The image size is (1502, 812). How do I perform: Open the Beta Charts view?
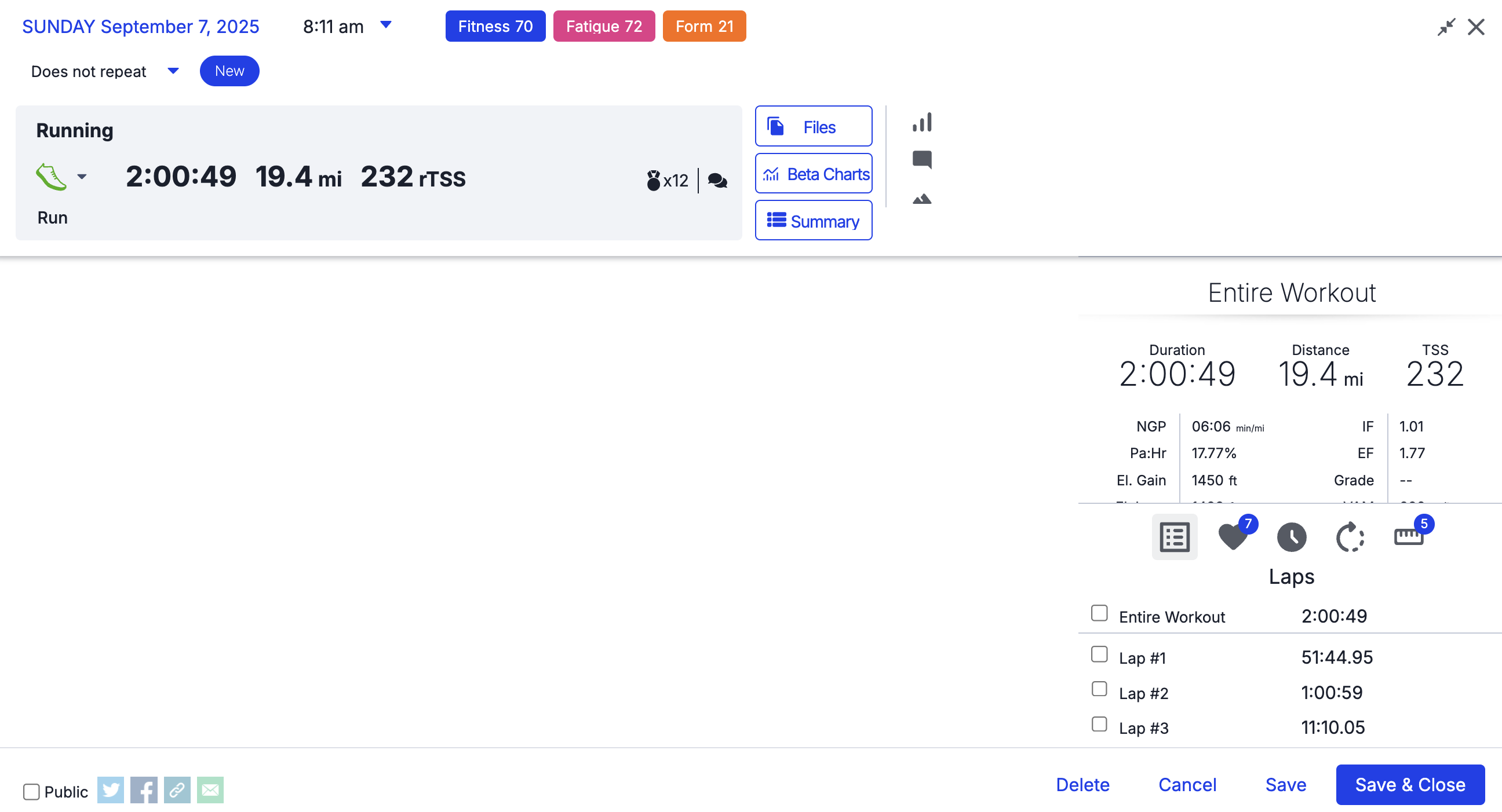(x=814, y=174)
